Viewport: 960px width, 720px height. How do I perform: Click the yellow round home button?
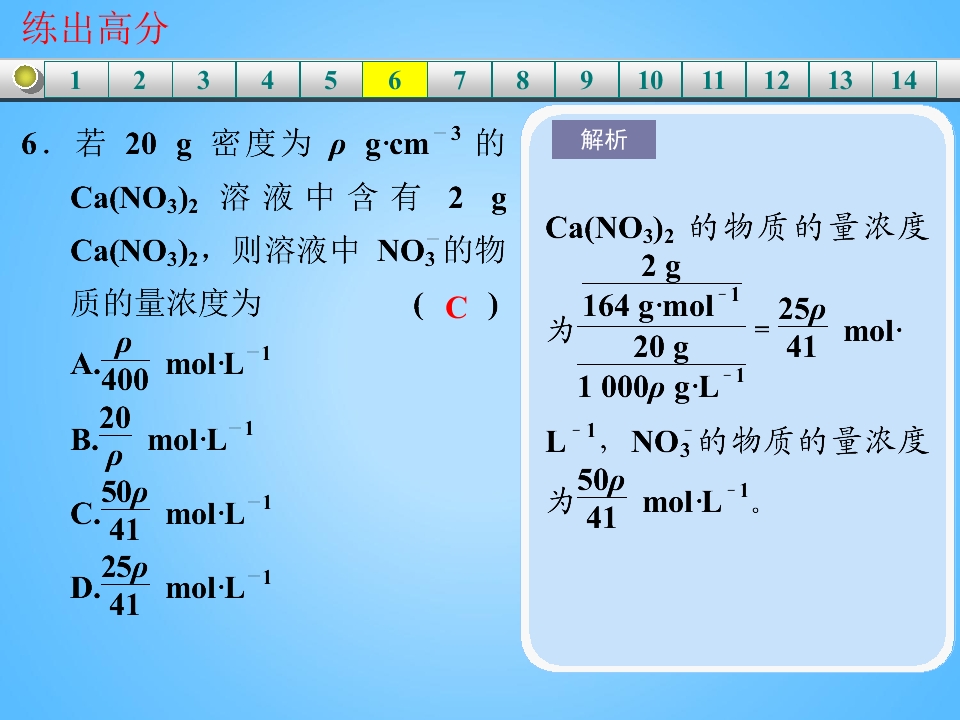coord(26,78)
